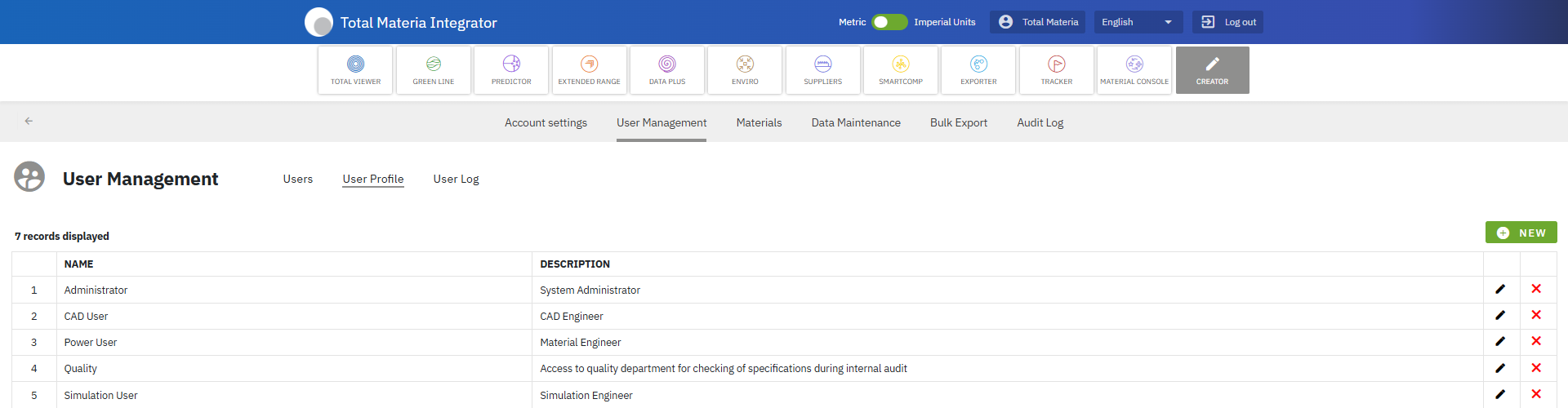Open the Data Plus module
Screen dimensions: 1568x408
tap(667, 70)
